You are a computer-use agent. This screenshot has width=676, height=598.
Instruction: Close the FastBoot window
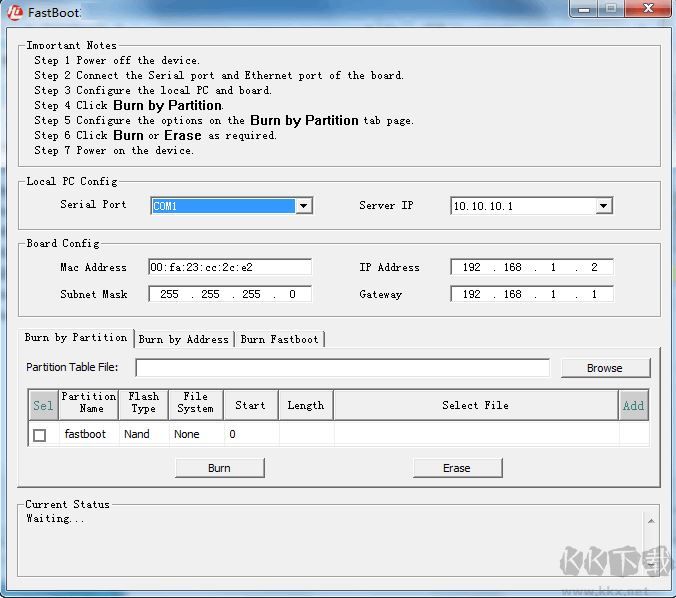646,8
